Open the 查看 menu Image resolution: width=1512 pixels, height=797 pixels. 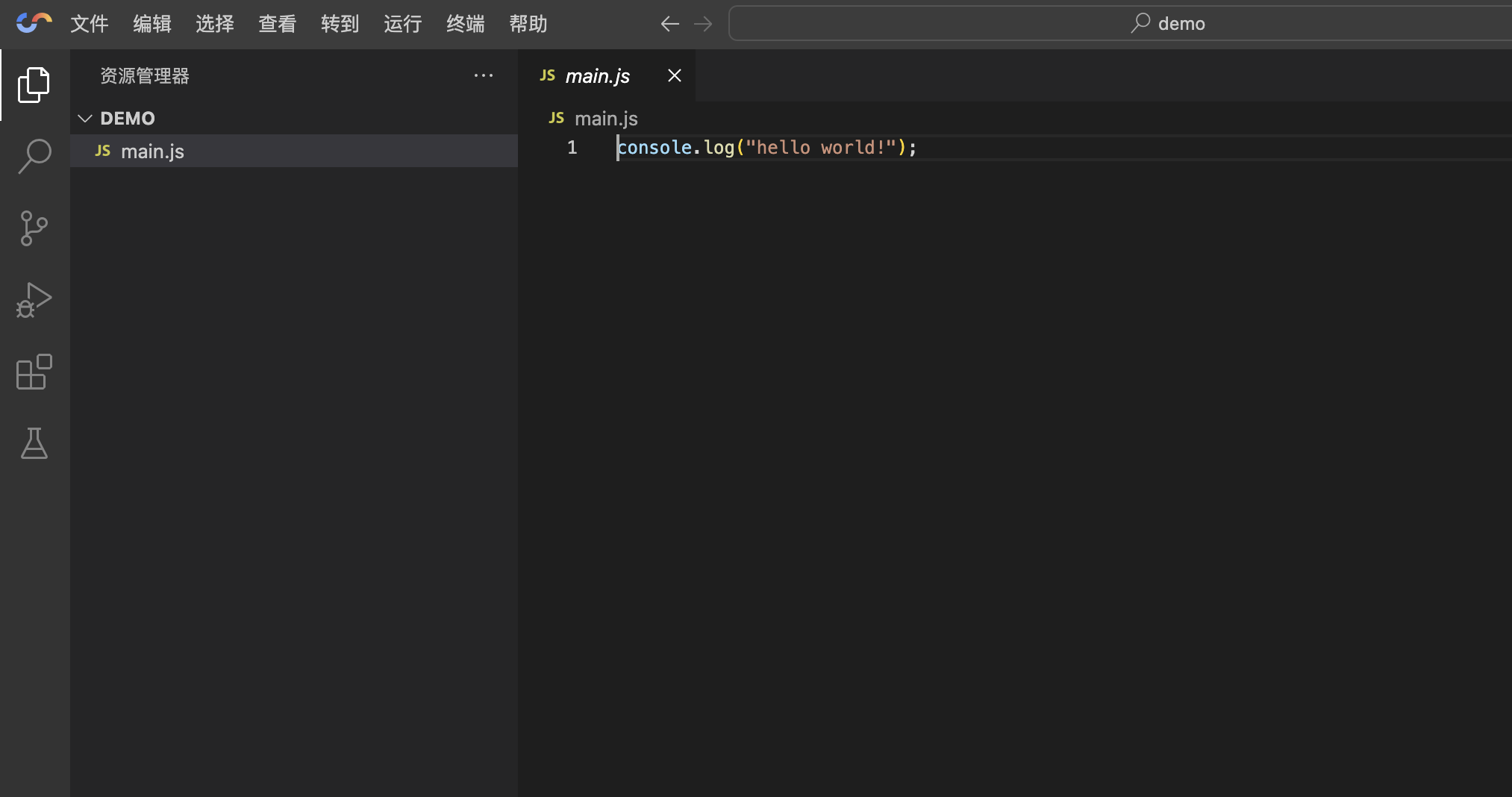(x=278, y=24)
